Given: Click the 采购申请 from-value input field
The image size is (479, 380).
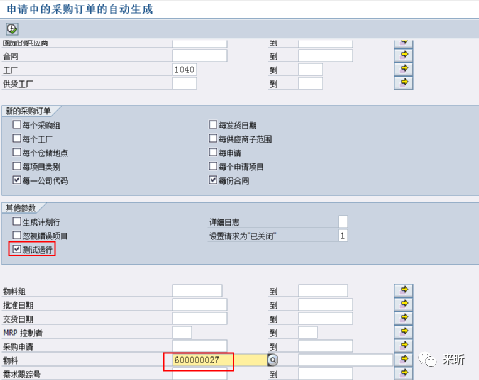Looking at the screenshot, I should [x=200, y=346].
